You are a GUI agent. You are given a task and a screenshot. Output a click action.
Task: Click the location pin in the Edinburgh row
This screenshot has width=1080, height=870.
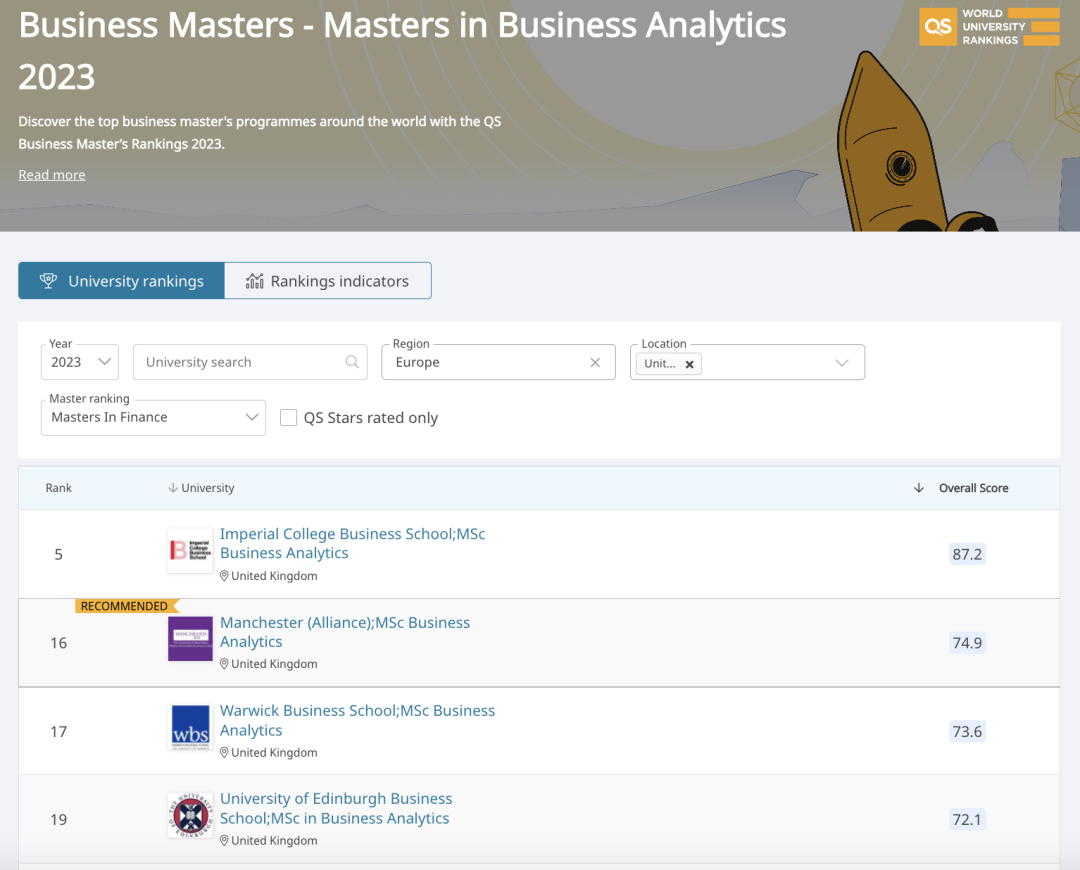pyautogui.click(x=224, y=841)
